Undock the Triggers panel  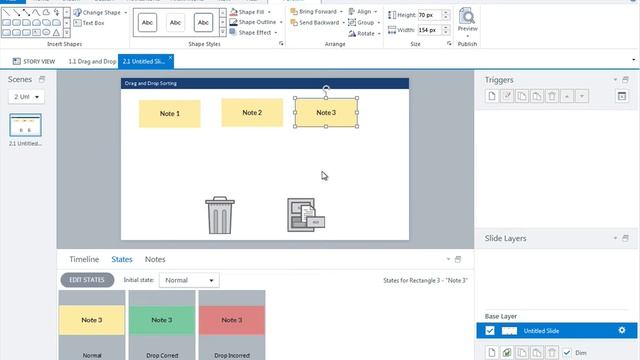(x=625, y=80)
